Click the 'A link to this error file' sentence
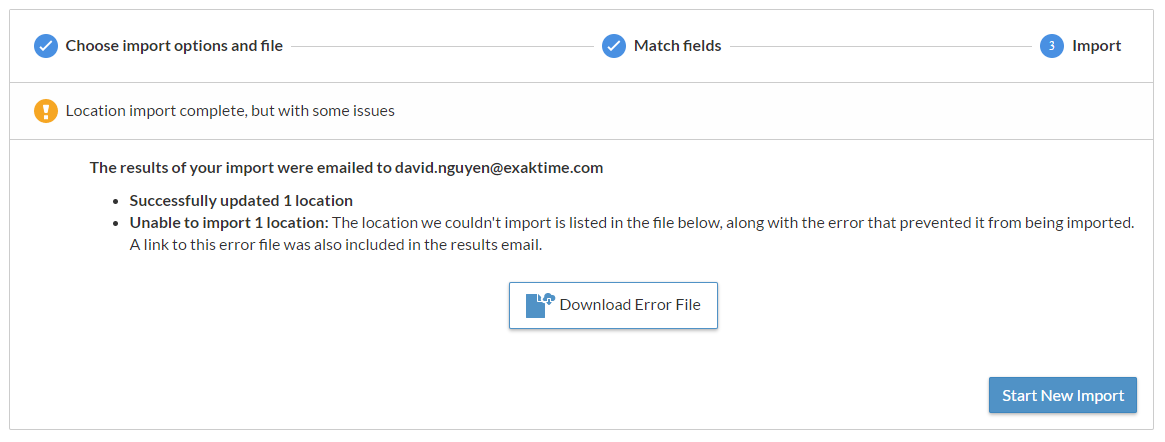Viewport: 1165px width, 442px height. (x=335, y=244)
